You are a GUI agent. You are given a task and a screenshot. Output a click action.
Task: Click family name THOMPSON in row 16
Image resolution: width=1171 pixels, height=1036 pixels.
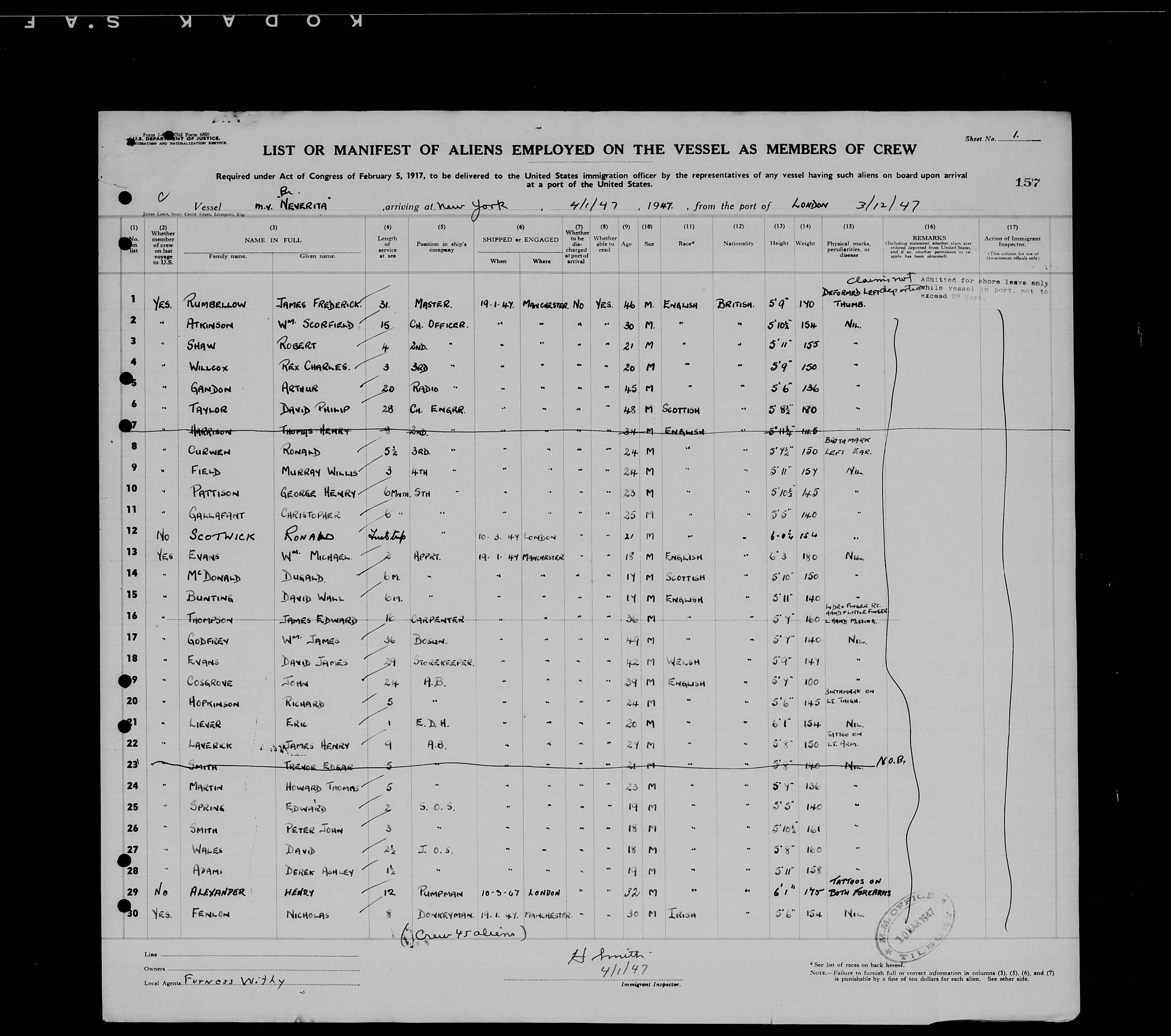(211, 619)
